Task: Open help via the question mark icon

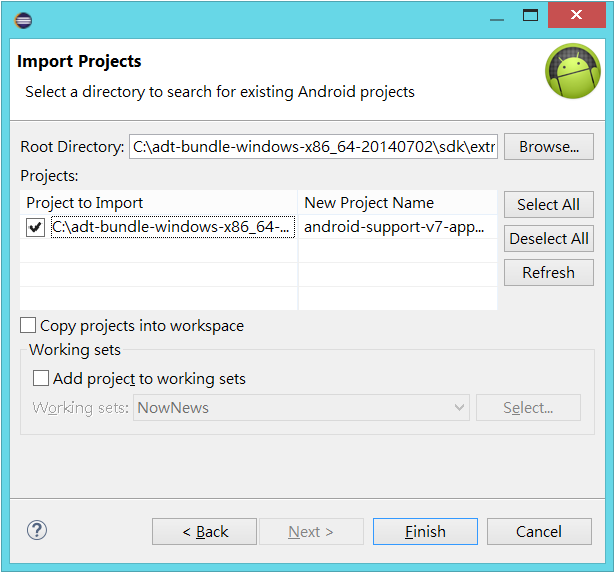Action: click(x=37, y=530)
